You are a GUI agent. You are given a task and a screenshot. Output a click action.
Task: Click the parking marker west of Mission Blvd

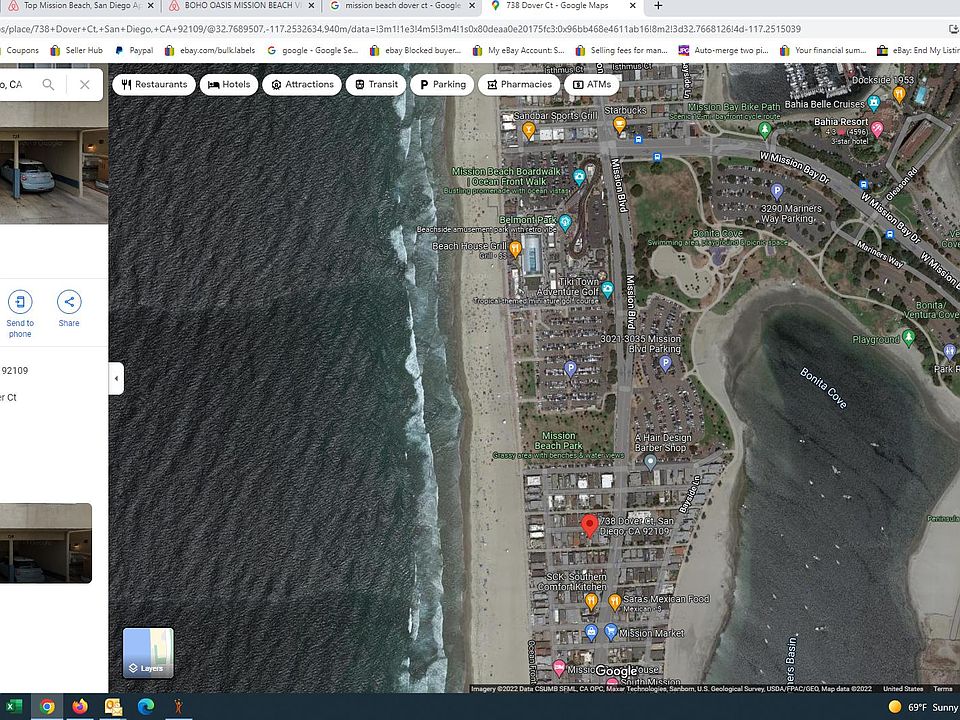pyautogui.click(x=569, y=369)
